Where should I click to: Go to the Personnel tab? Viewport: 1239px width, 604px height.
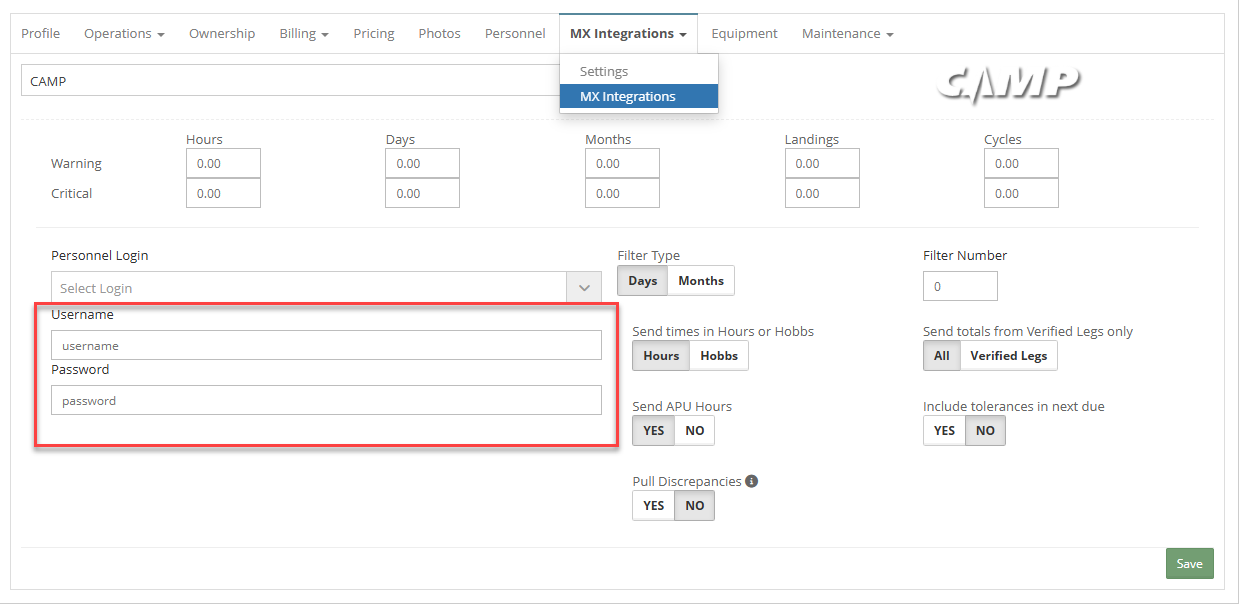515,33
